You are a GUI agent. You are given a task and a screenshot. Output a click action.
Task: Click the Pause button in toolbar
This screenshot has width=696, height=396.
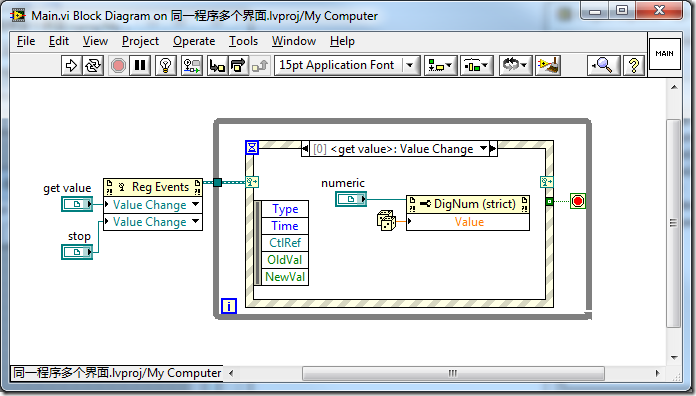[140, 66]
